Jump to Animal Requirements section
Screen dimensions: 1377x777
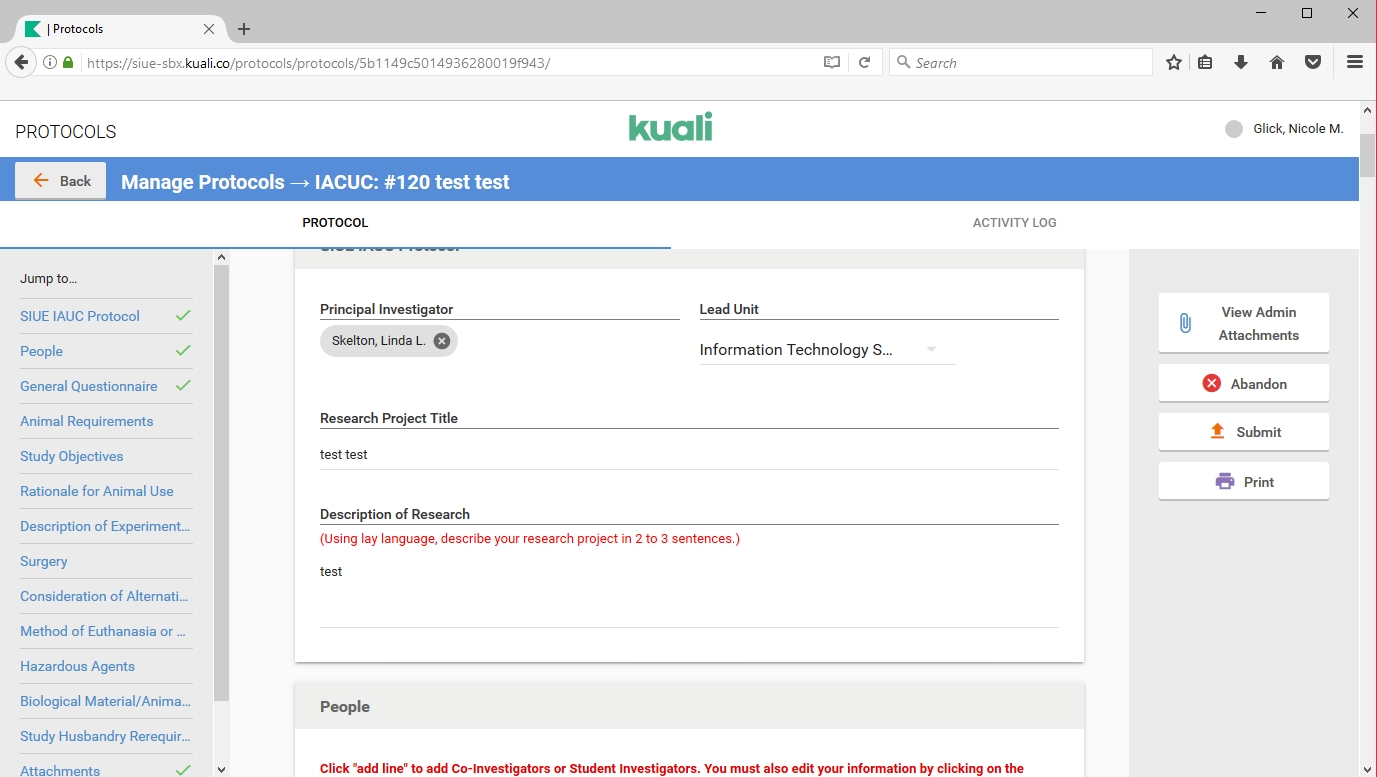[x=87, y=421]
